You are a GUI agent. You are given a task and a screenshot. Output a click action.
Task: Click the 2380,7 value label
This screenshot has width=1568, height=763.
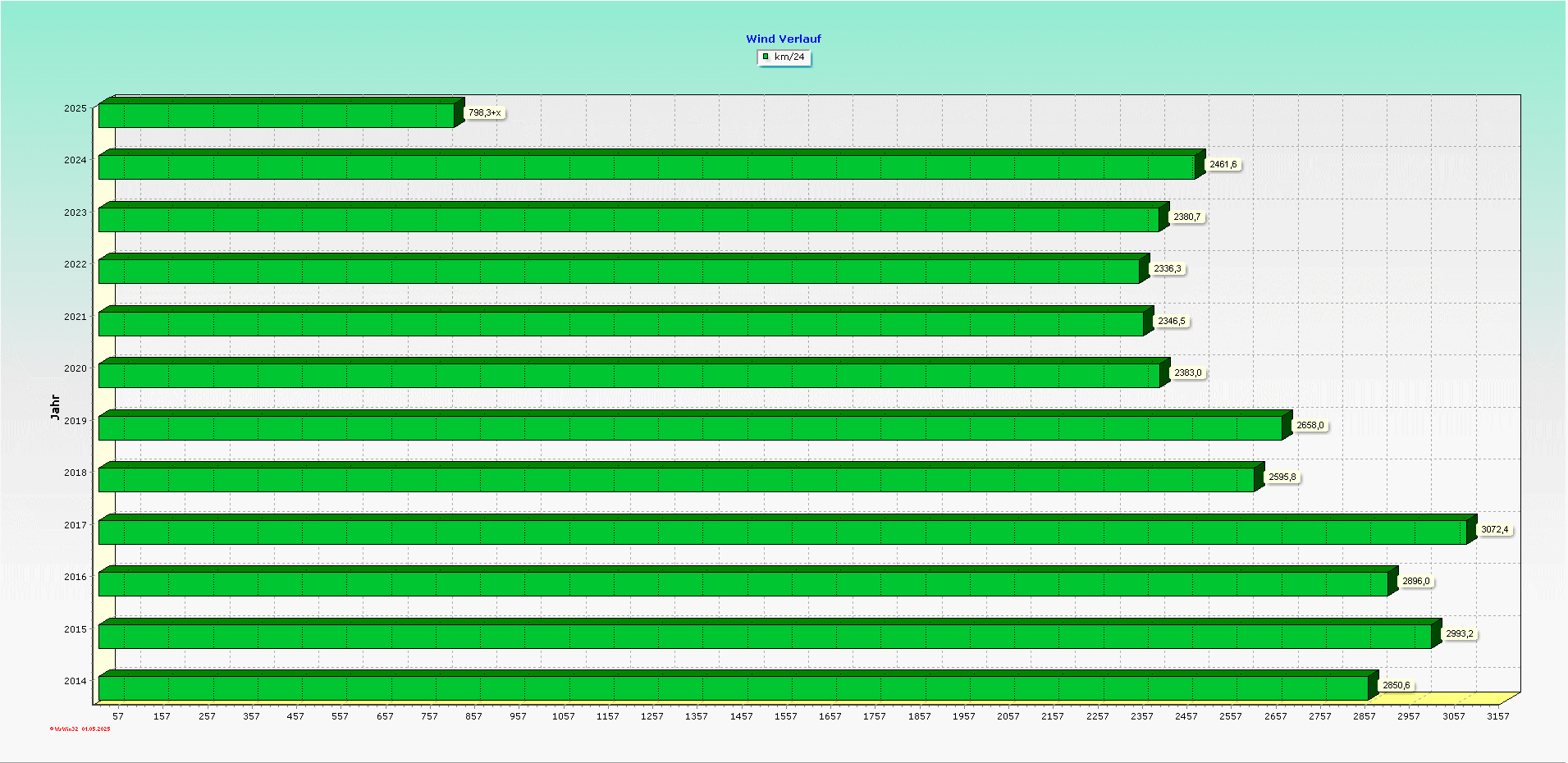(1186, 217)
